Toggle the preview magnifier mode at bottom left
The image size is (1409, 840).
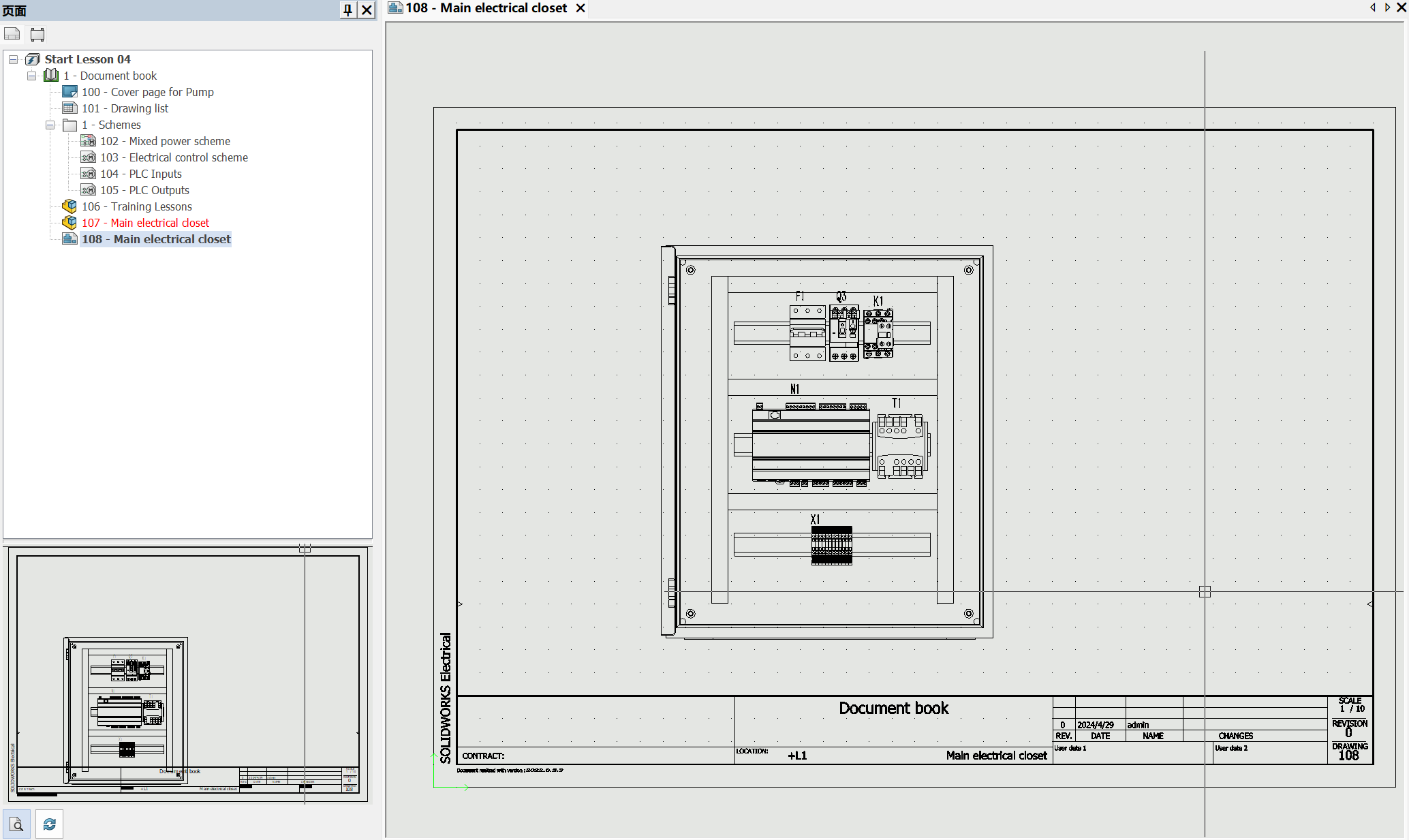point(16,824)
